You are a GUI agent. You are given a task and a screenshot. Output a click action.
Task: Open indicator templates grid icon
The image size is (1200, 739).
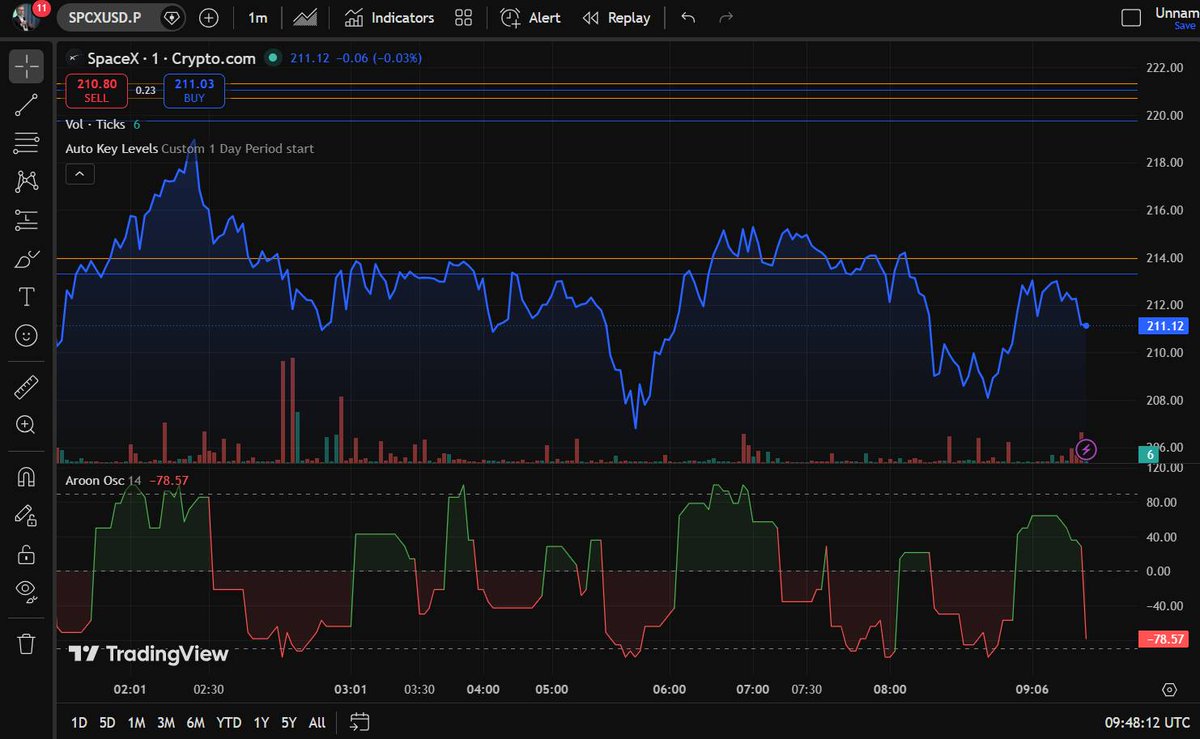tap(463, 17)
